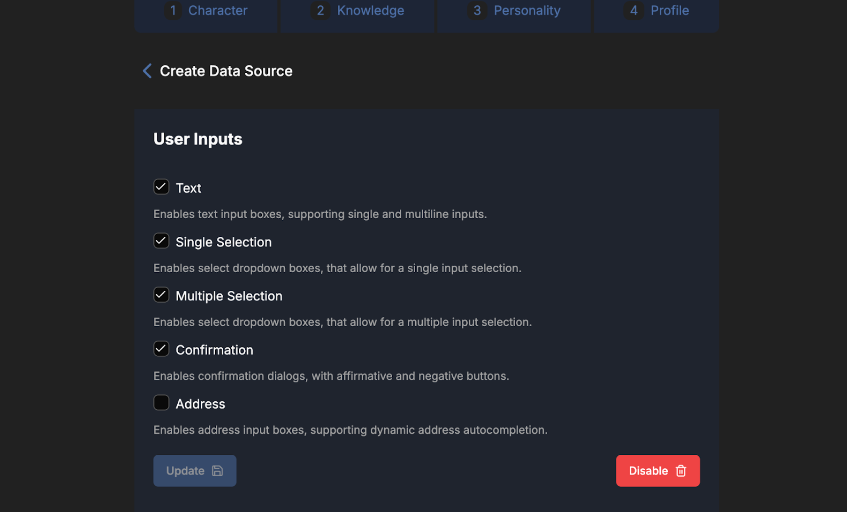Click the Address label text

pyautogui.click(x=200, y=404)
